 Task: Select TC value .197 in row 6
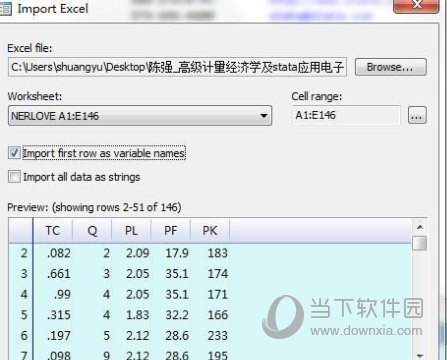tap(59, 335)
